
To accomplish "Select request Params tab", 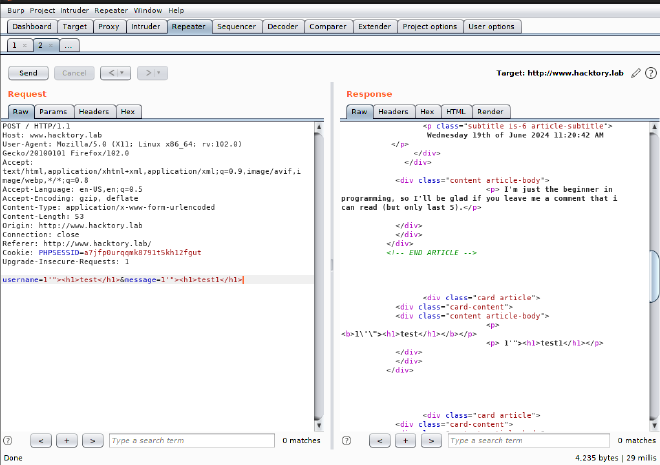I will click(53, 112).
